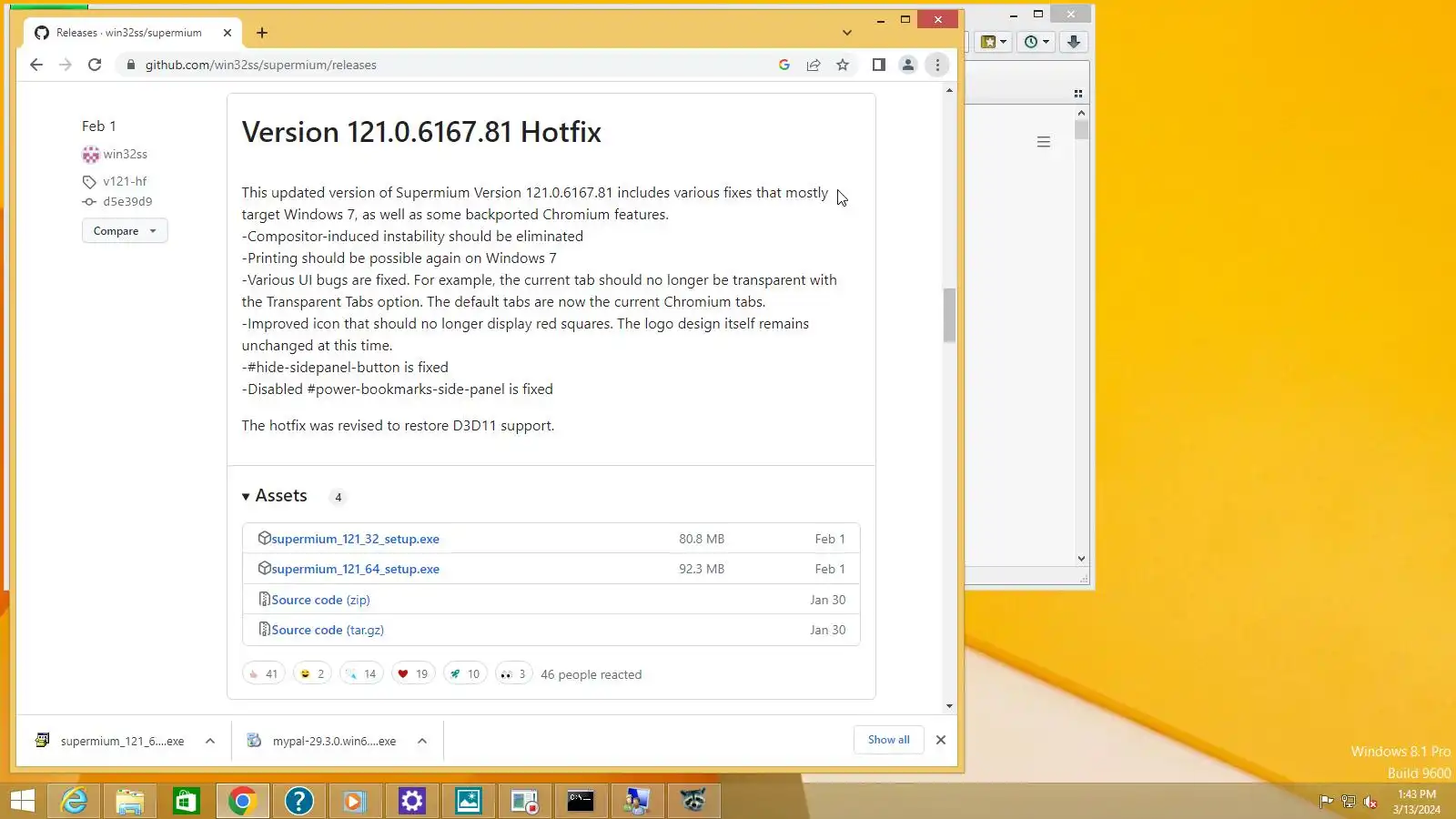Open Action Center flag in system tray

1327,802
